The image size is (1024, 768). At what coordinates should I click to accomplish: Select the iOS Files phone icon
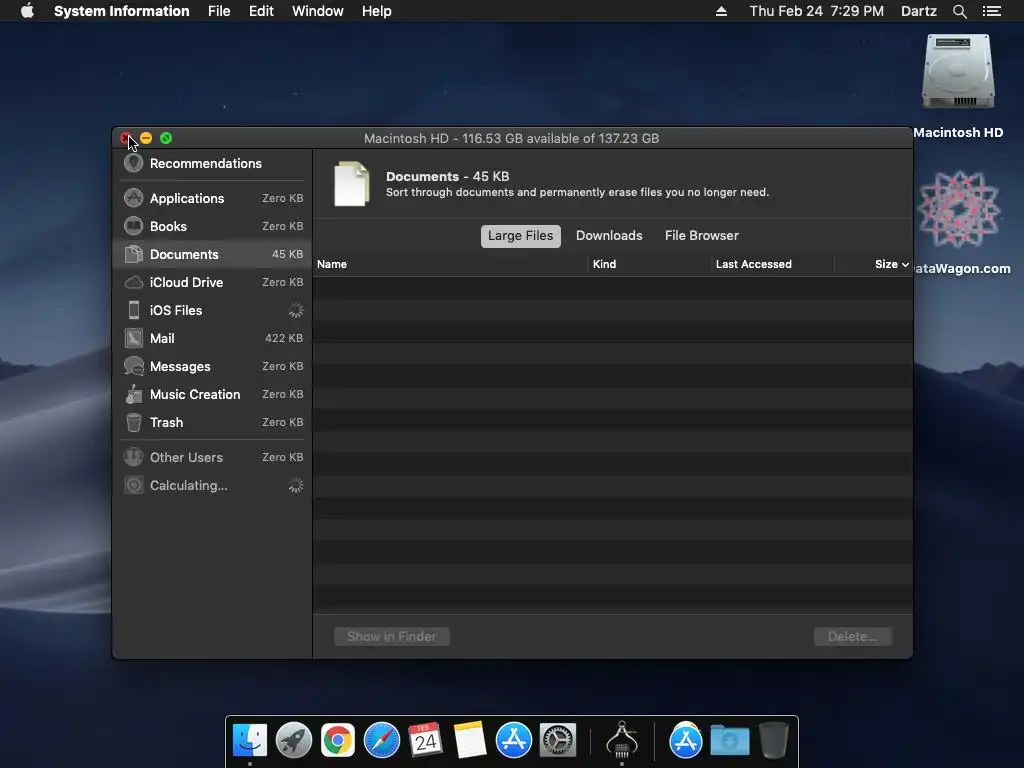coord(133,310)
